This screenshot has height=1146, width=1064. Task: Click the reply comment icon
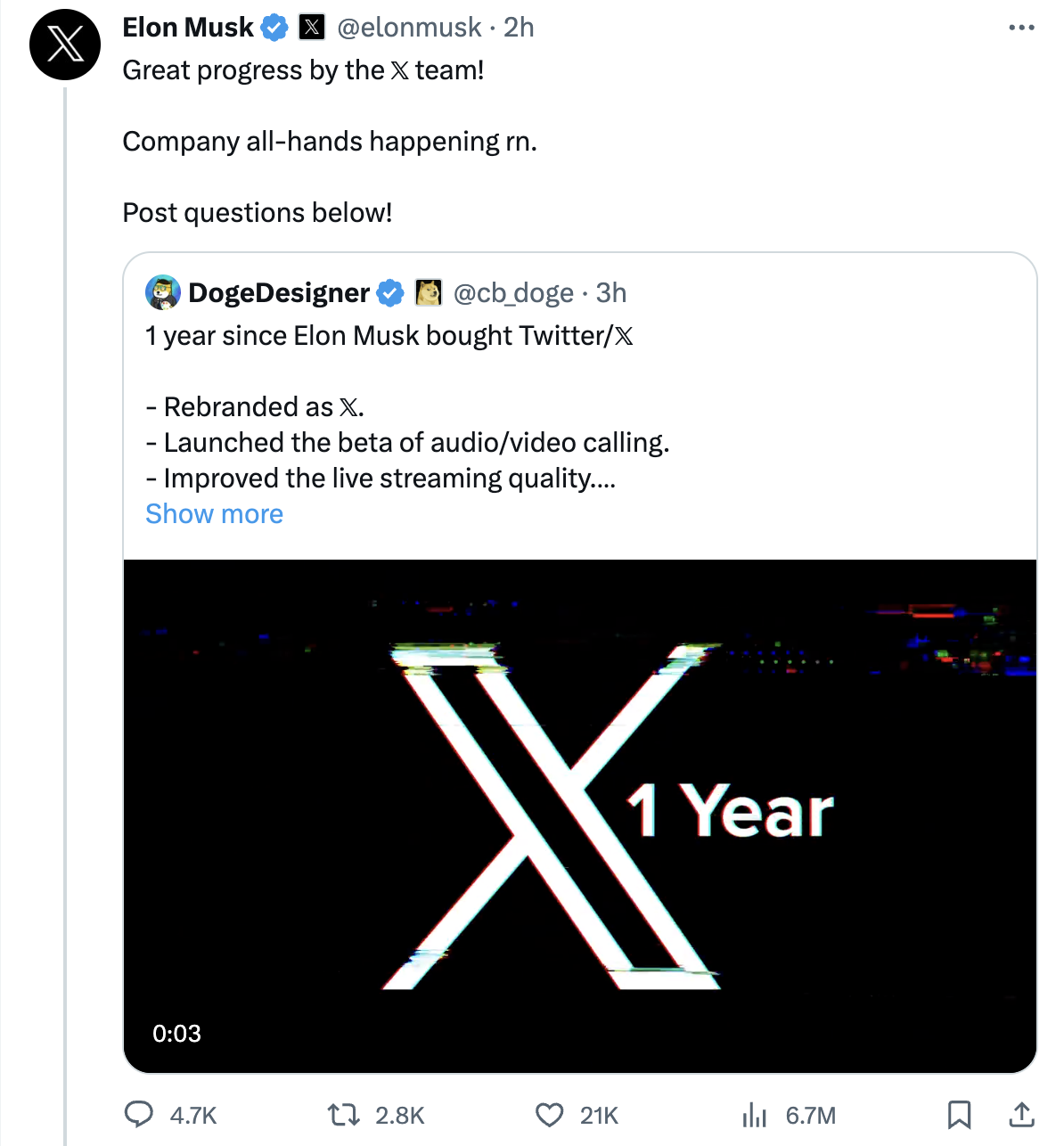tap(138, 1115)
